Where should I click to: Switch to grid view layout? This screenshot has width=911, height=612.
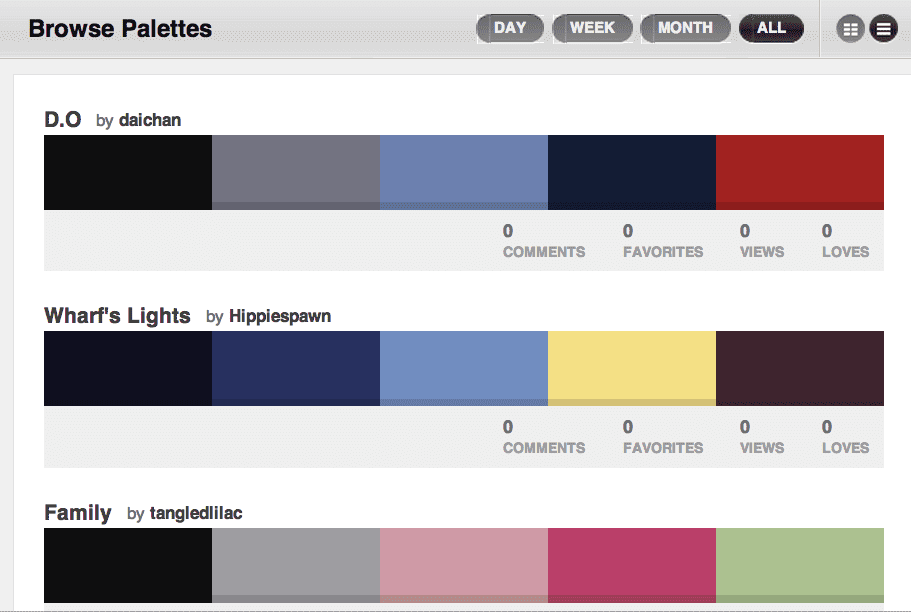850,28
